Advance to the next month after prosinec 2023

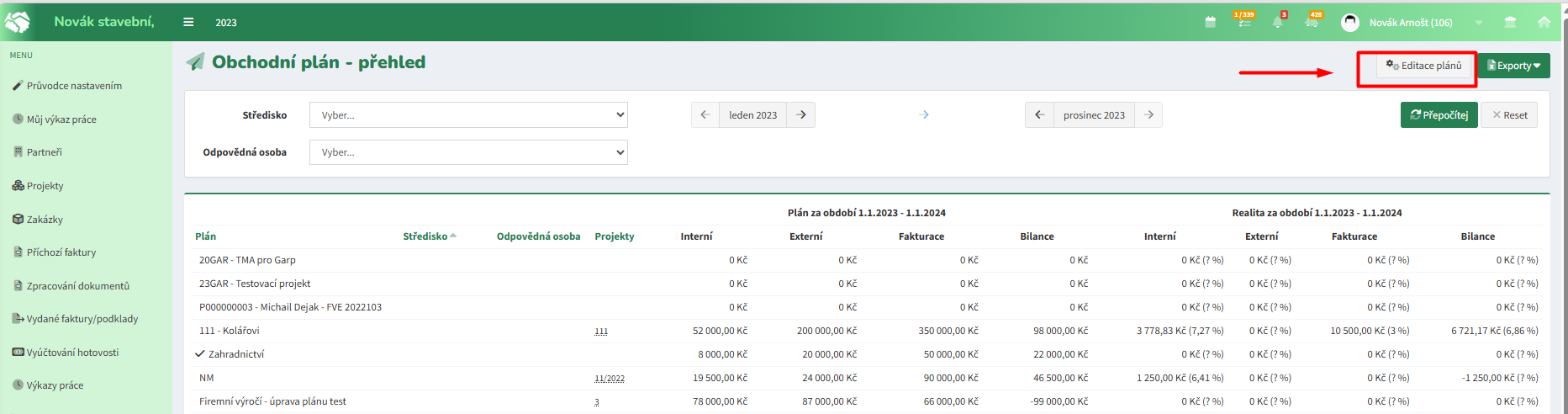pyautogui.click(x=1148, y=115)
